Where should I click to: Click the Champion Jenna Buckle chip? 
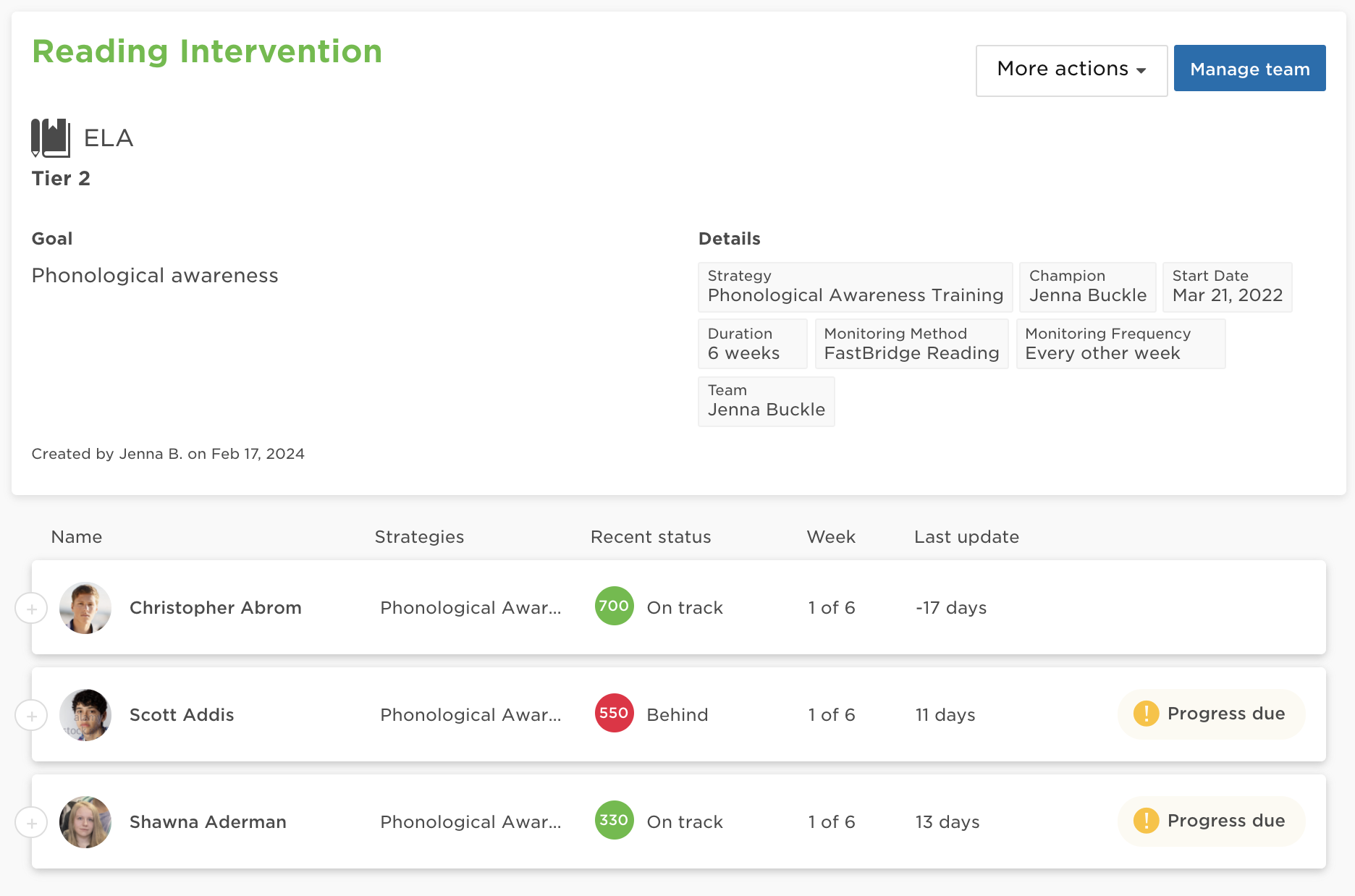1086,287
